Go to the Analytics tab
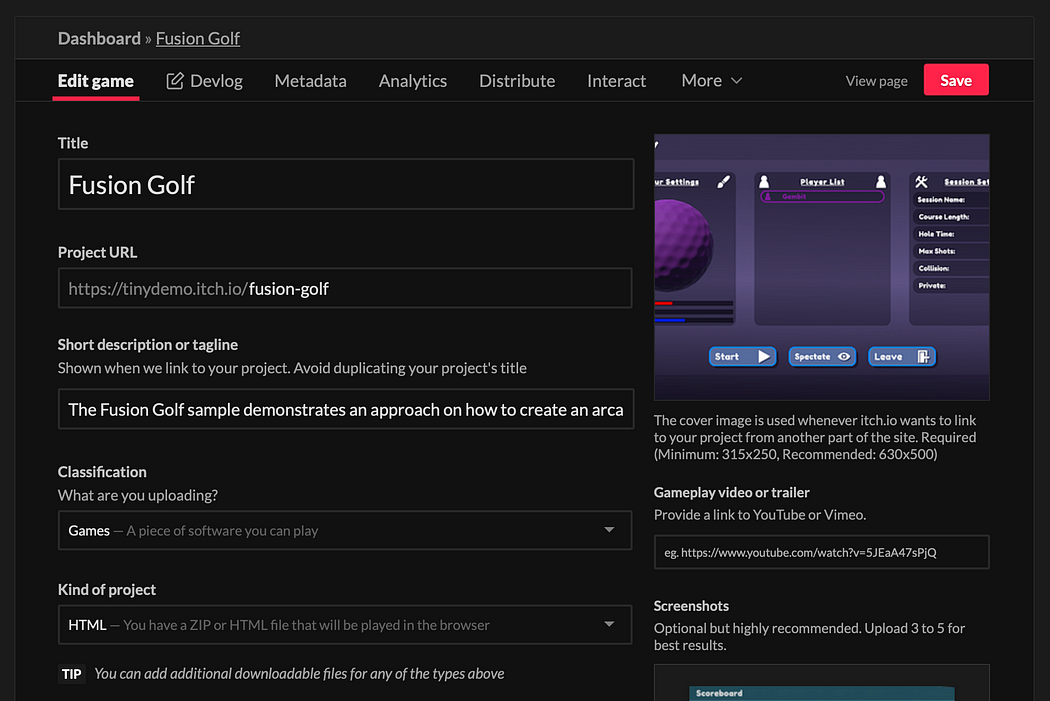This screenshot has width=1050, height=701. coord(412,81)
